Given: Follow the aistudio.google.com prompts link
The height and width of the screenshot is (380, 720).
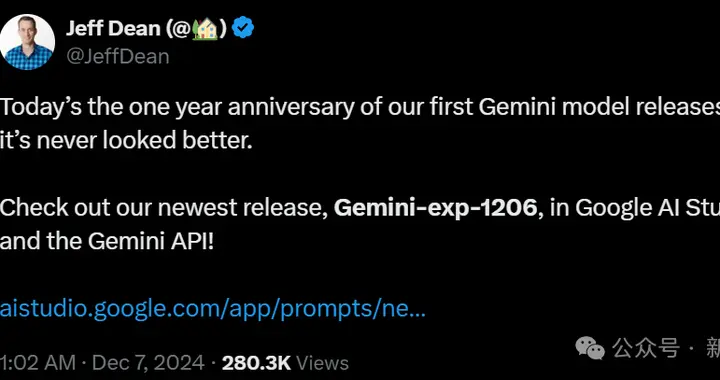Looking at the screenshot, I should 213,310.
